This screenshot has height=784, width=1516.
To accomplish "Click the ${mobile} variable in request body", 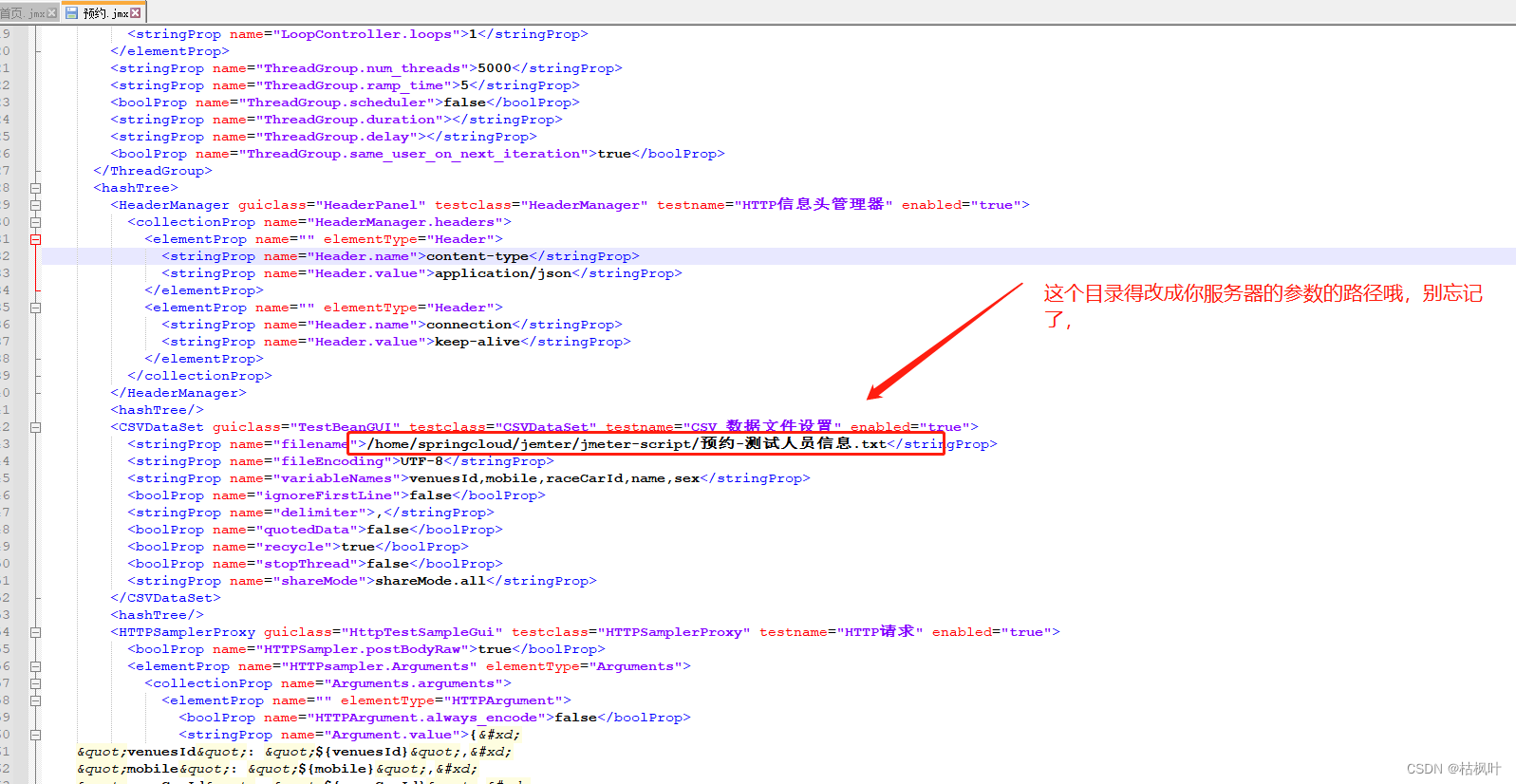I will point(336,769).
